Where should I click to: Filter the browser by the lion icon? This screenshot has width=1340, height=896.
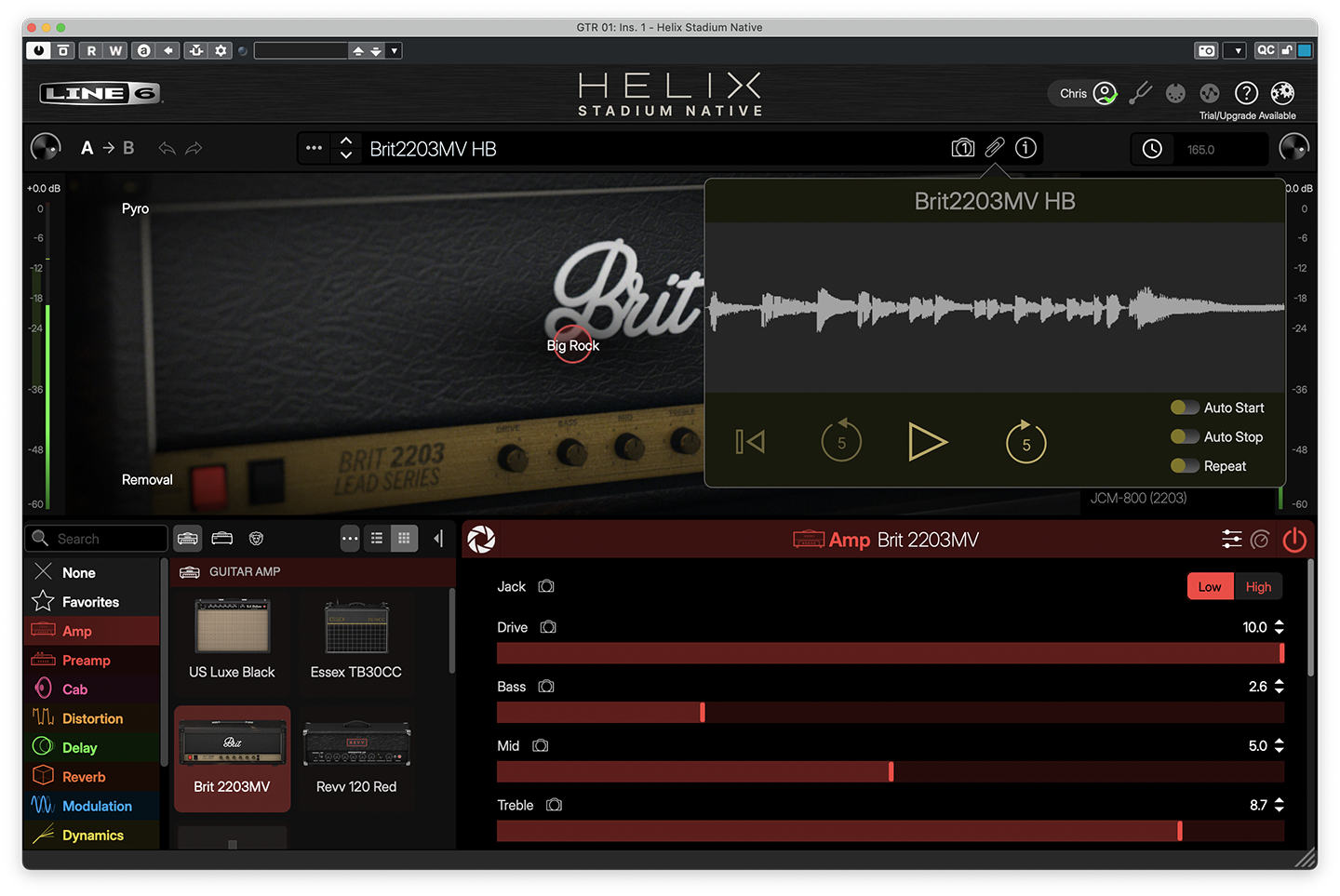point(256,538)
